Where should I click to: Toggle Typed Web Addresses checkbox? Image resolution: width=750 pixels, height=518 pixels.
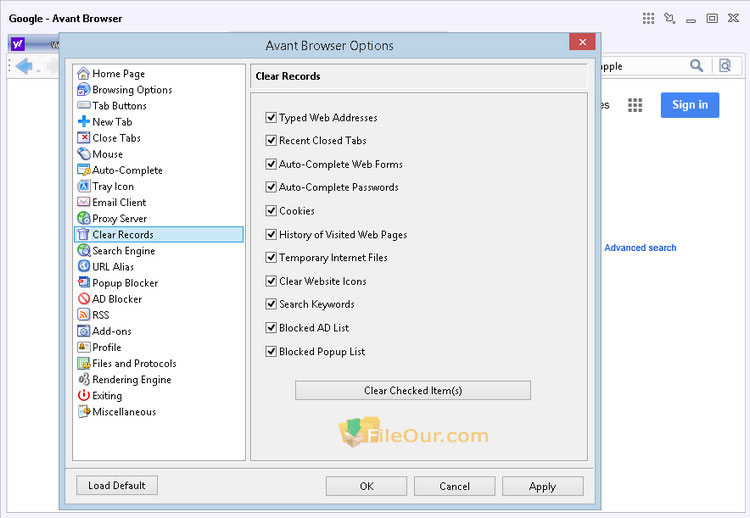click(x=271, y=118)
